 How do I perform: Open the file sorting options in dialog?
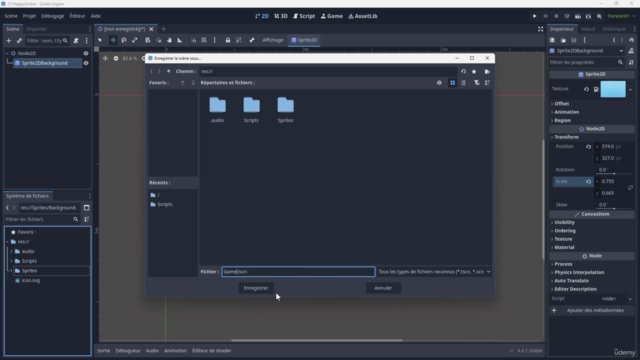click(487, 83)
